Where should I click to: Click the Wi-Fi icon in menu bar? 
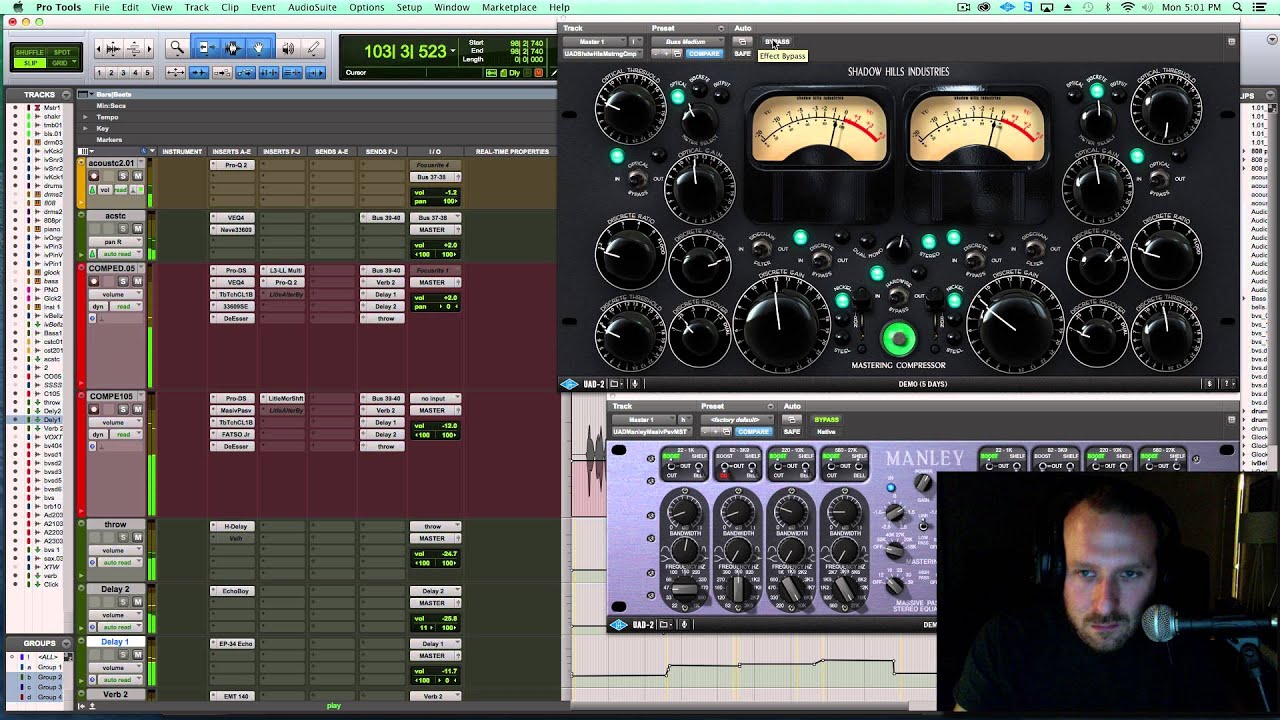[1128, 7]
